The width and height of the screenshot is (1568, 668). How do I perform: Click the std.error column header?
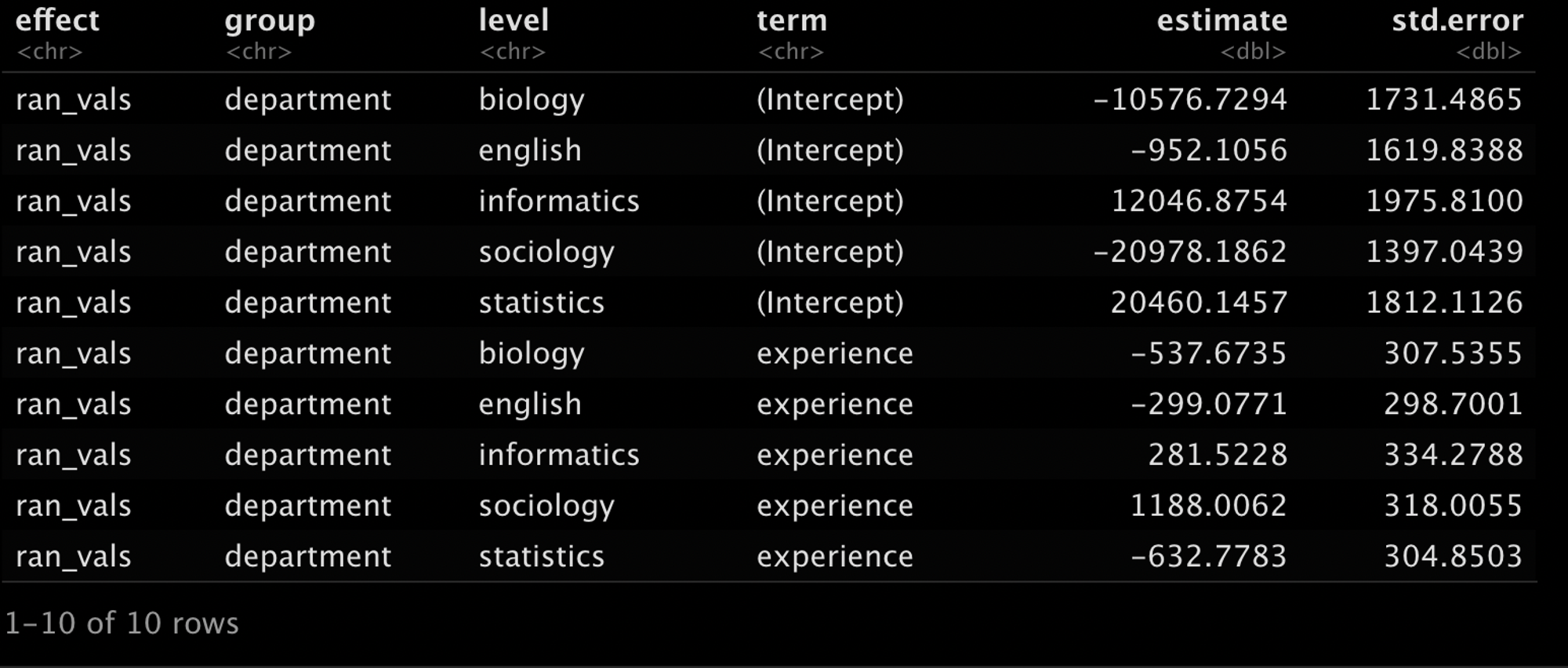pos(1457,20)
